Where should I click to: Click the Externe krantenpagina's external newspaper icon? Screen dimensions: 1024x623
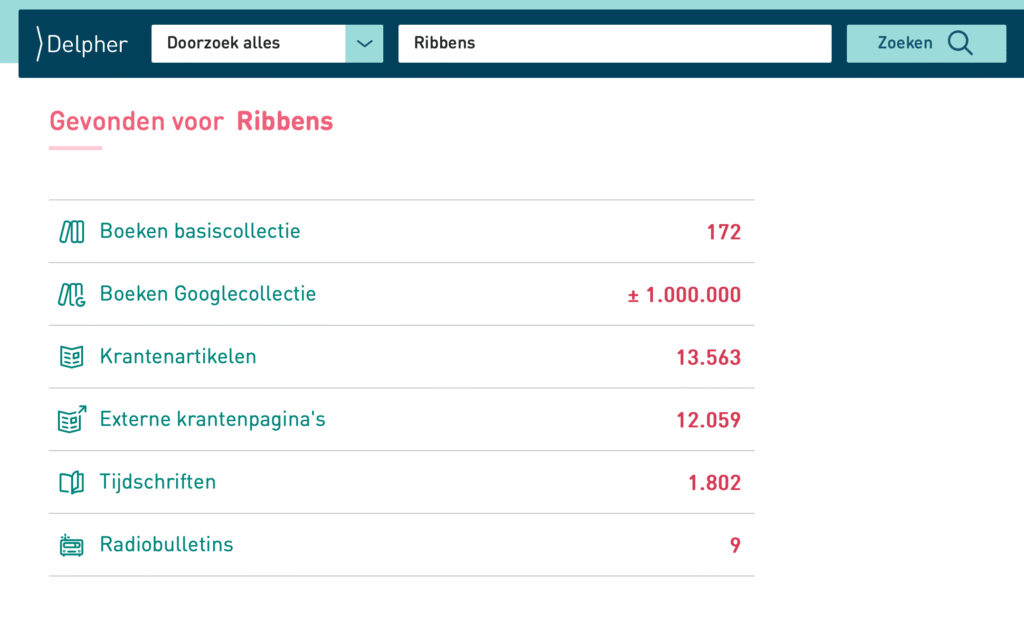click(72, 419)
